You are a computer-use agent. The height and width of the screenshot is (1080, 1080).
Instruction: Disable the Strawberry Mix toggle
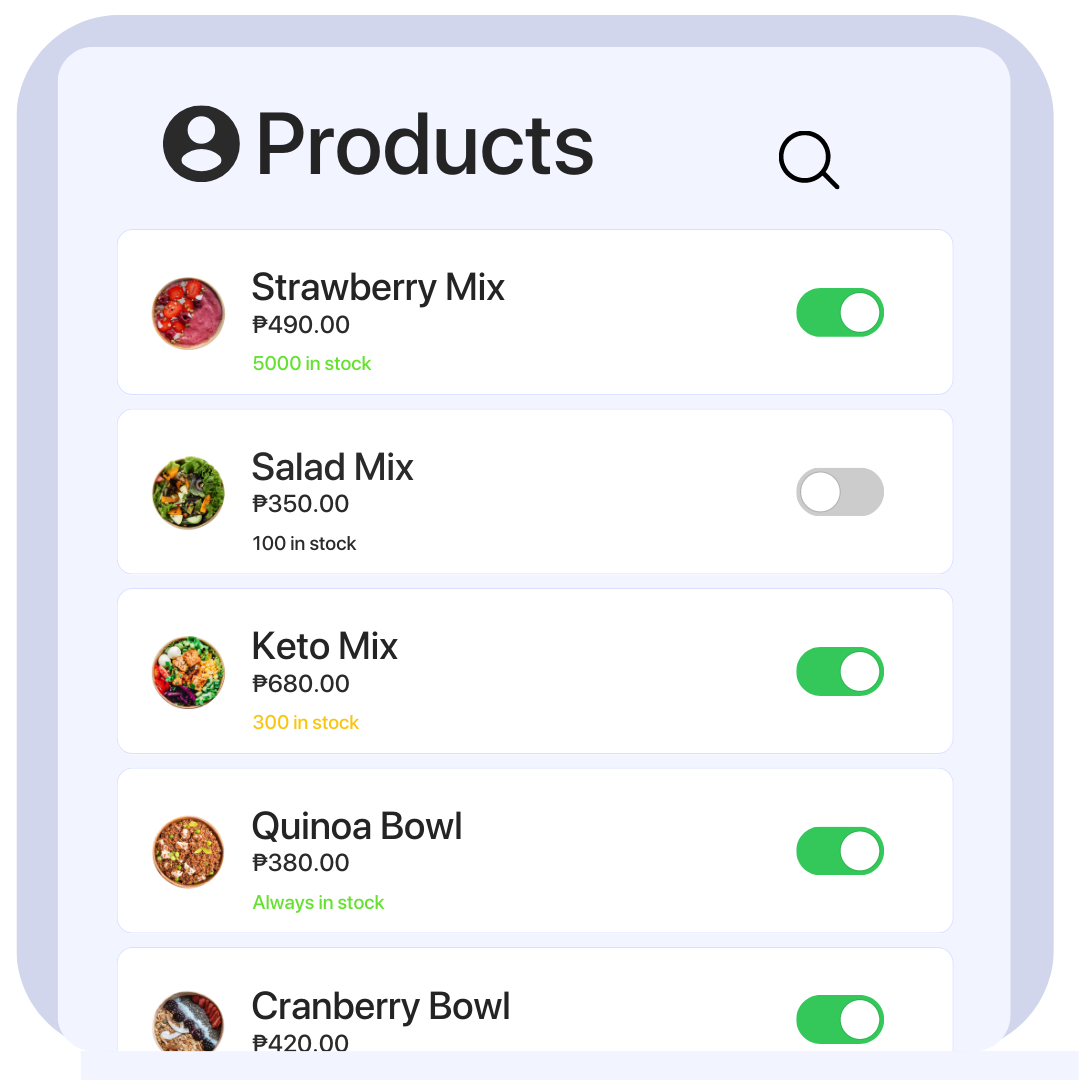(840, 313)
